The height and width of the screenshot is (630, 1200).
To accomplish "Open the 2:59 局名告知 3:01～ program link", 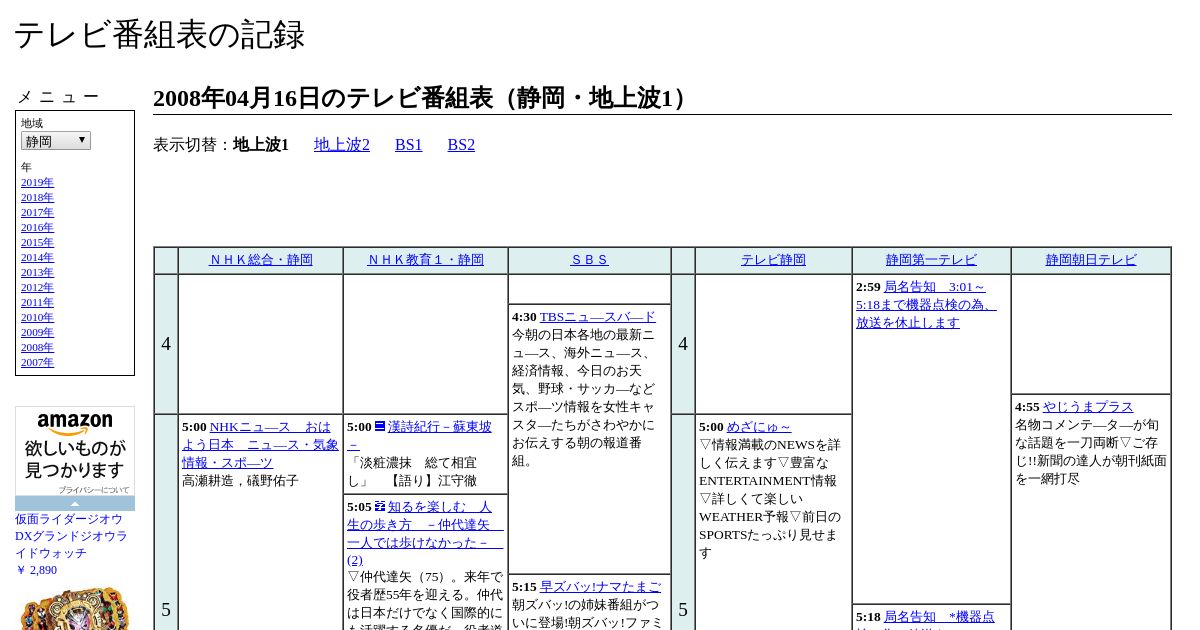I will tap(926, 305).
